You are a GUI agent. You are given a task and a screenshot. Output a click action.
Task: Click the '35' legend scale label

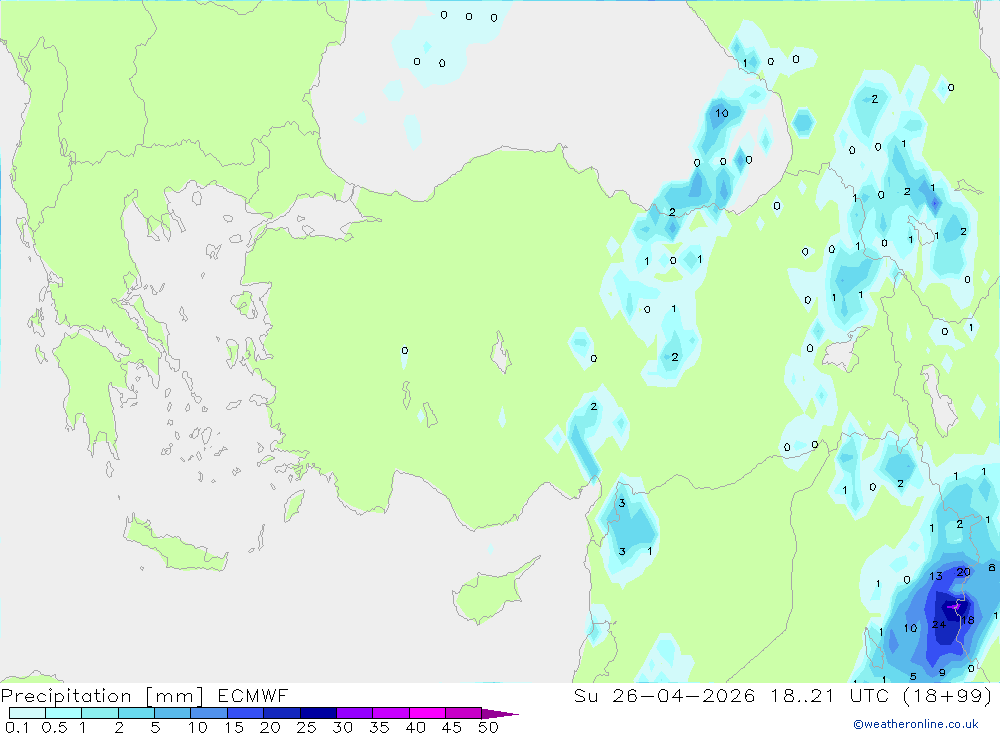[379, 727]
